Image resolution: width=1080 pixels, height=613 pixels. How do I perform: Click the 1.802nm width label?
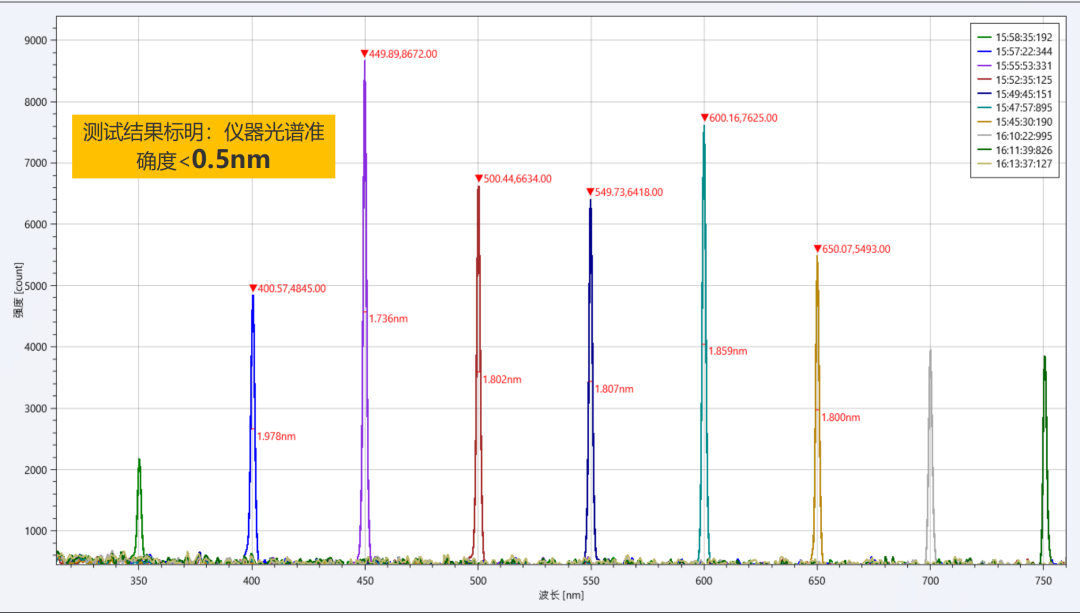click(x=502, y=380)
